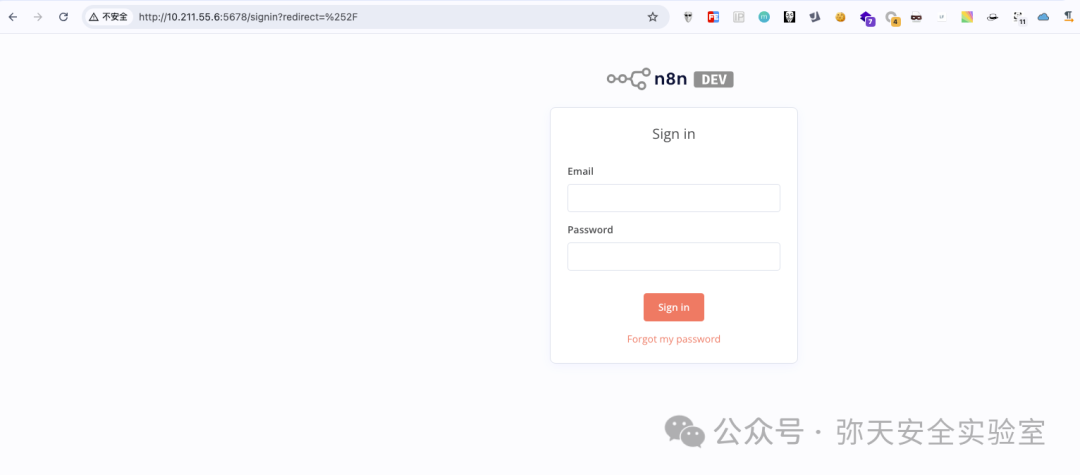This screenshot has height=475, width=1080.
Task: Open the Forgot my password link
Action: click(674, 339)
